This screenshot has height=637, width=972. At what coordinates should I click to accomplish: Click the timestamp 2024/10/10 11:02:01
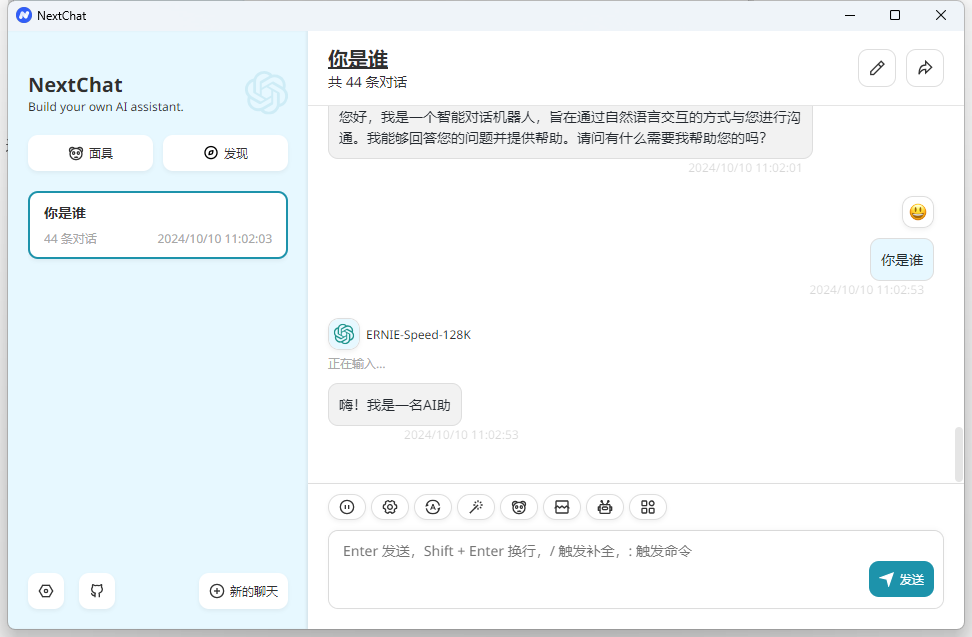click(745, 168)
